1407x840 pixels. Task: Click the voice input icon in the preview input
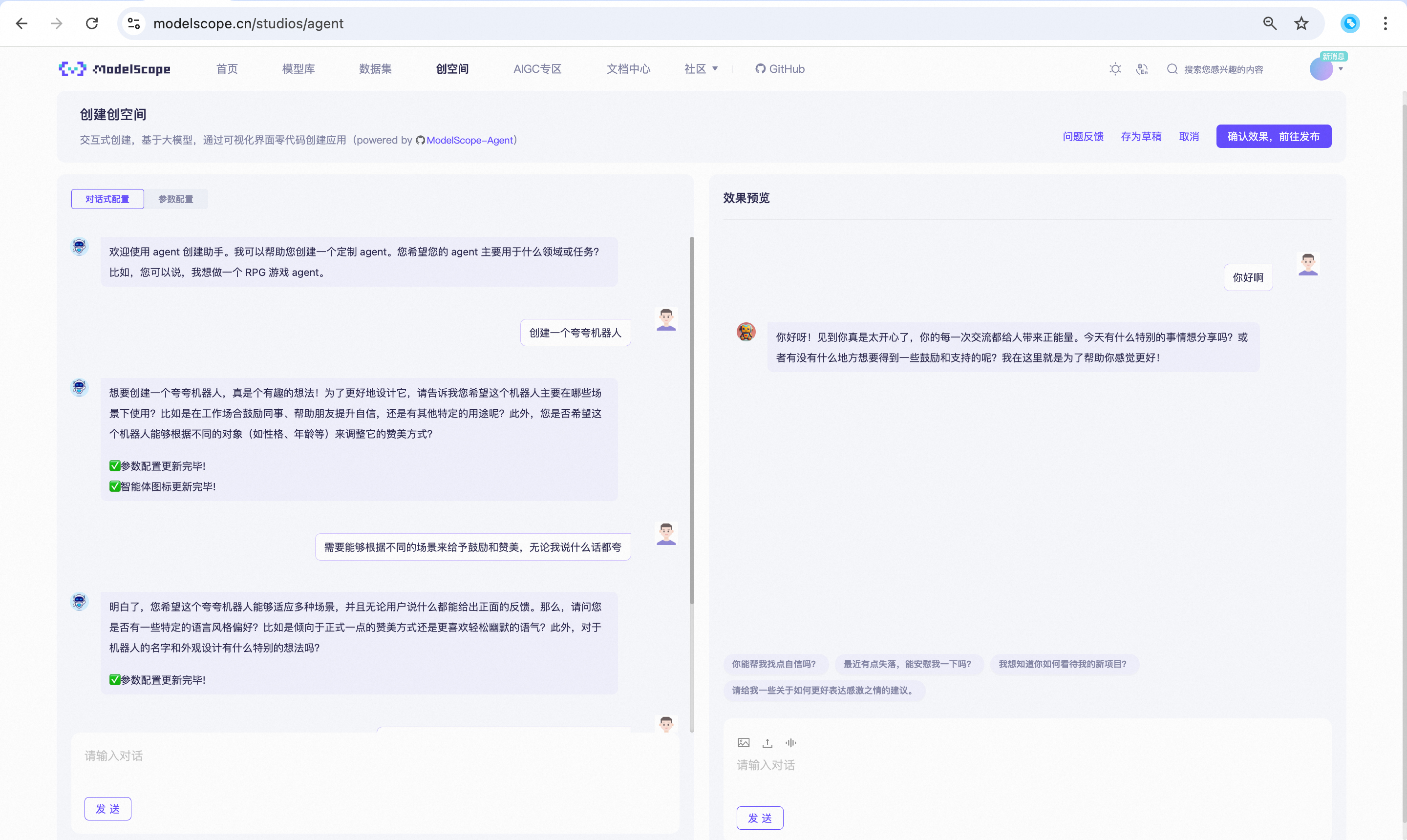[x=790, y=743]
